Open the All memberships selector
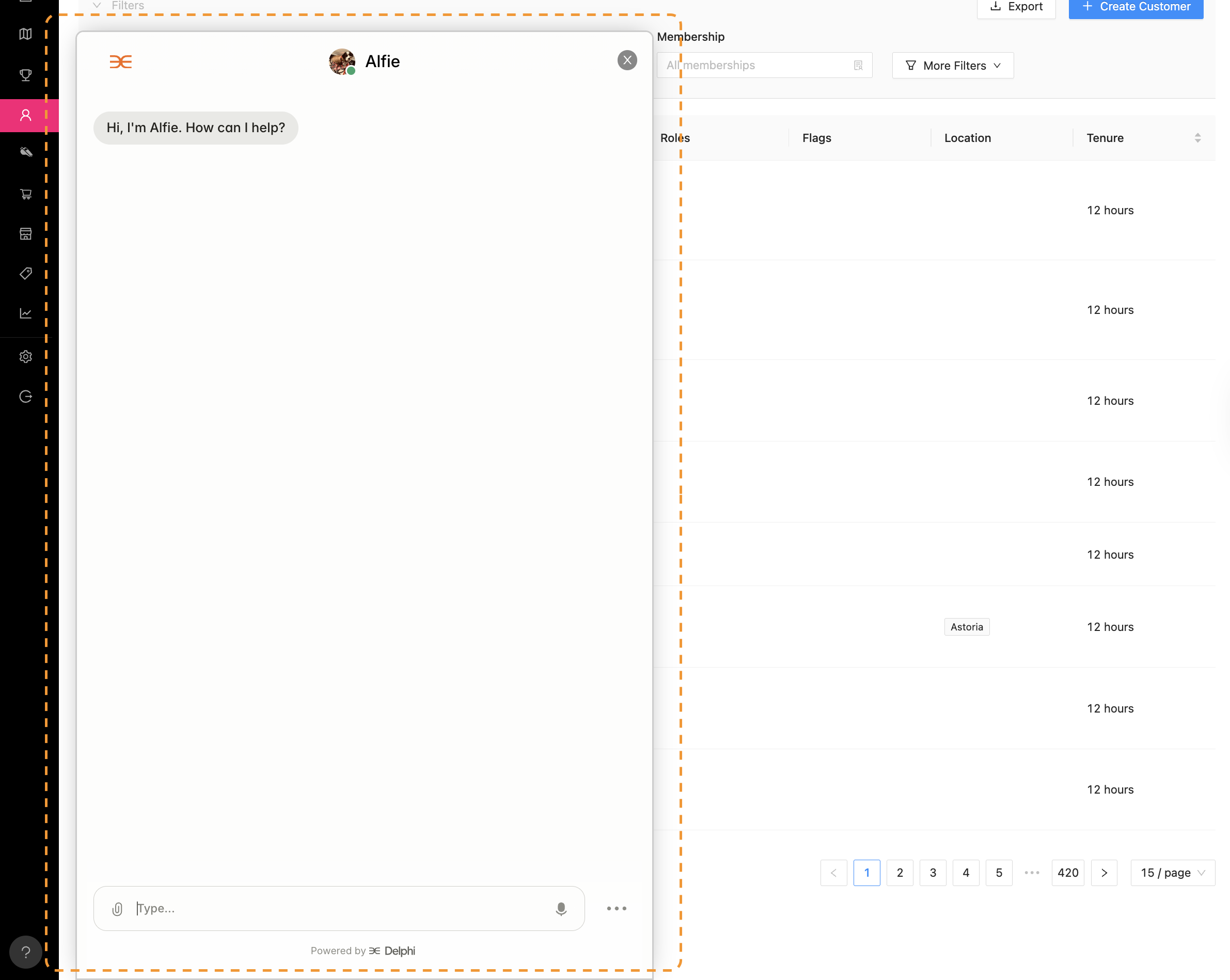Screen dimensions: 1230x980 pyautogui.click(x=763, y=66)
